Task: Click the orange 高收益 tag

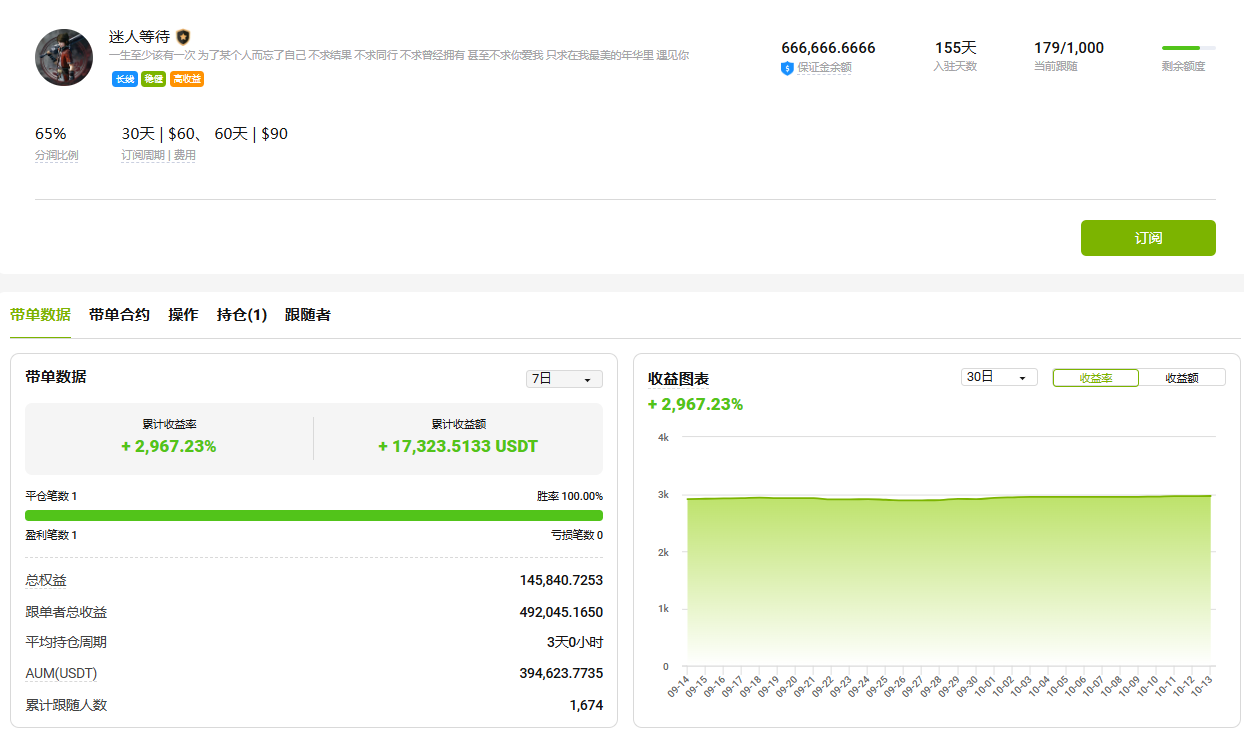Action: (x=187, y=79)
